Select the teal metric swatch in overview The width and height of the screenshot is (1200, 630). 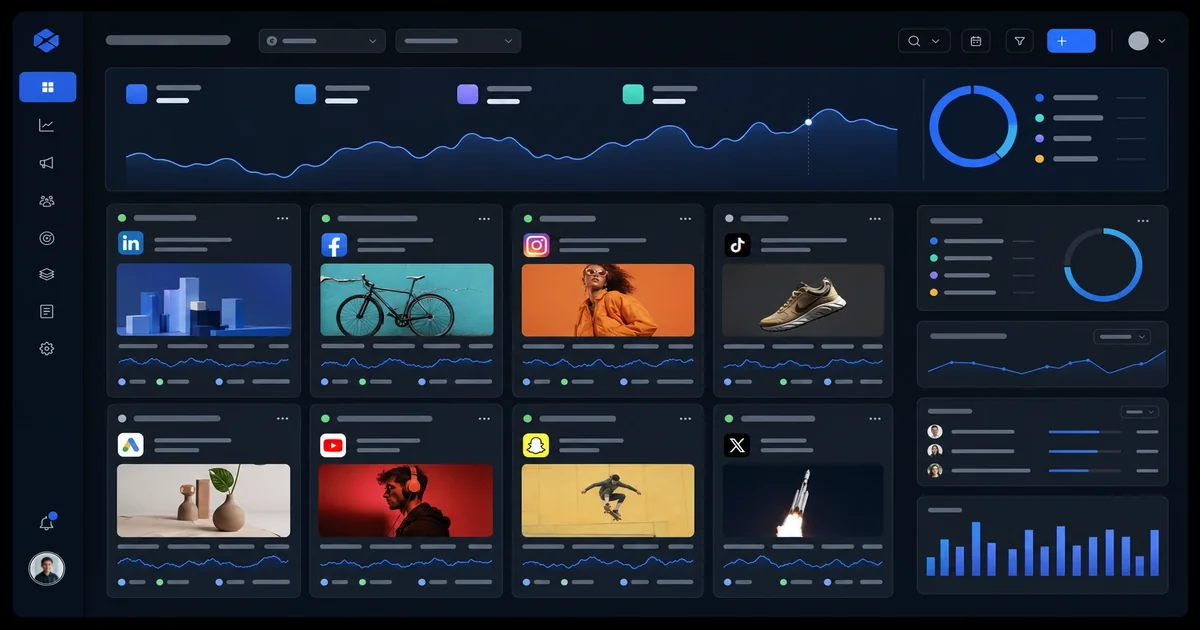[x=633, y=94]
